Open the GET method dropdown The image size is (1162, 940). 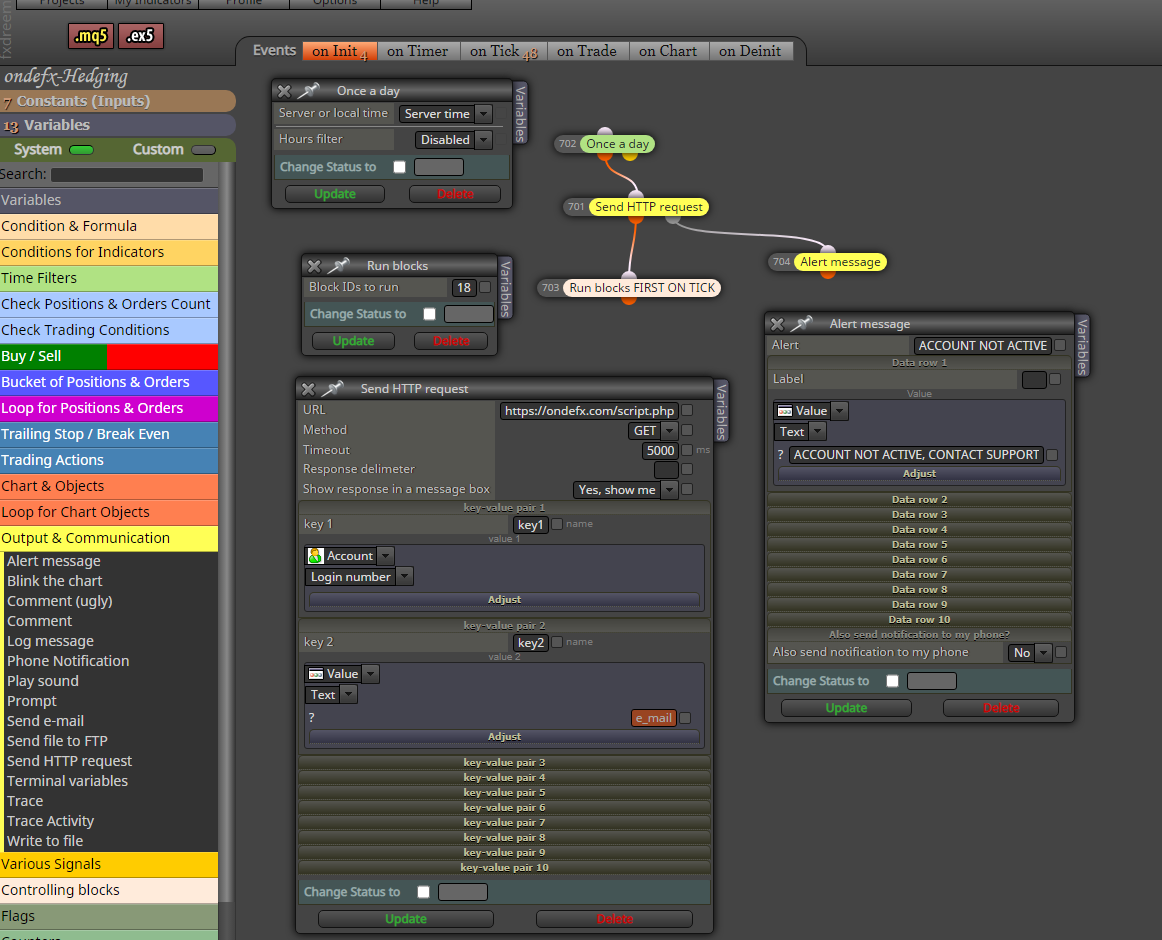pos(653,431)
